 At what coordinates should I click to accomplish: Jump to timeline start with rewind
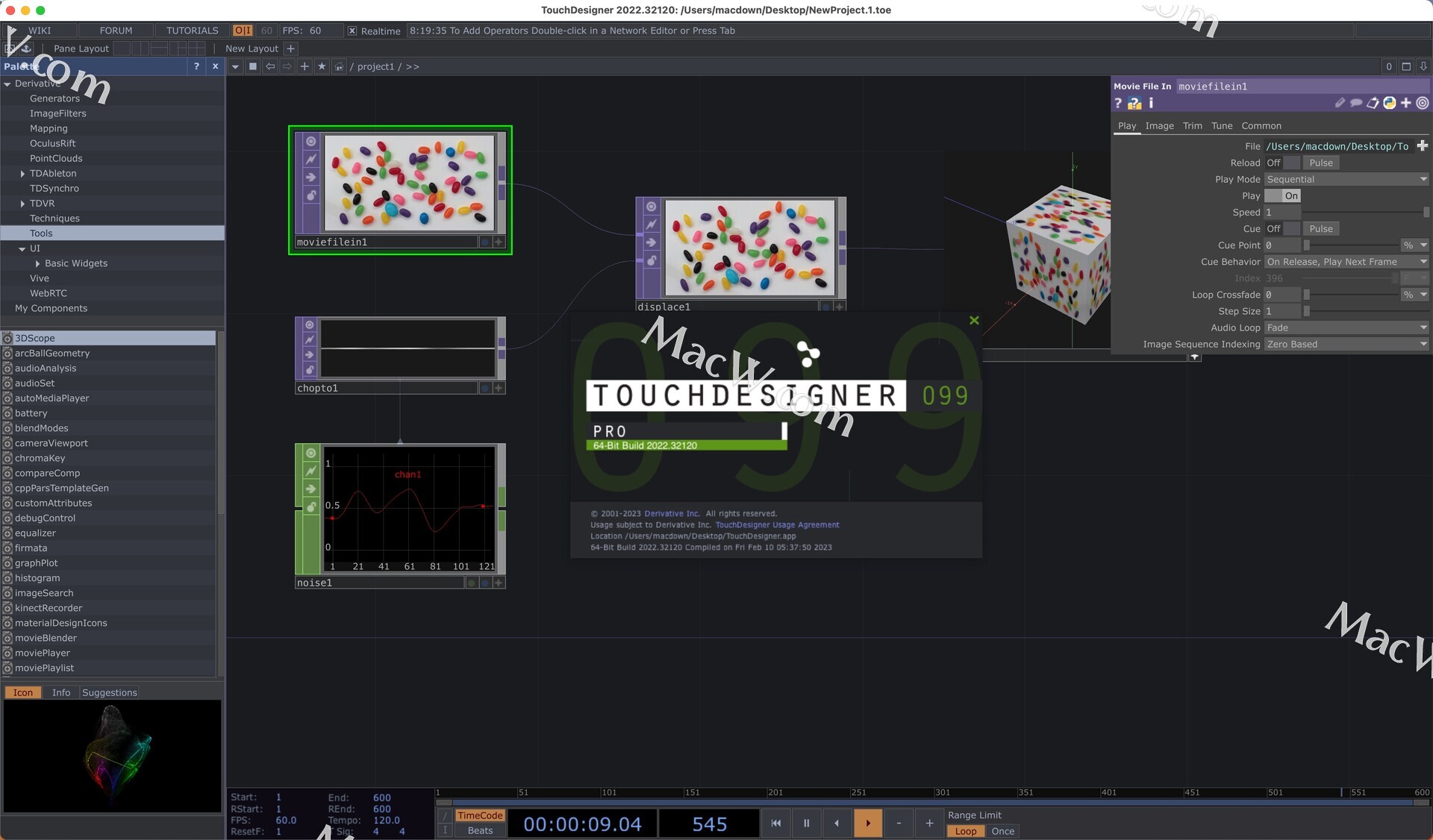click(x=775, y=823)
